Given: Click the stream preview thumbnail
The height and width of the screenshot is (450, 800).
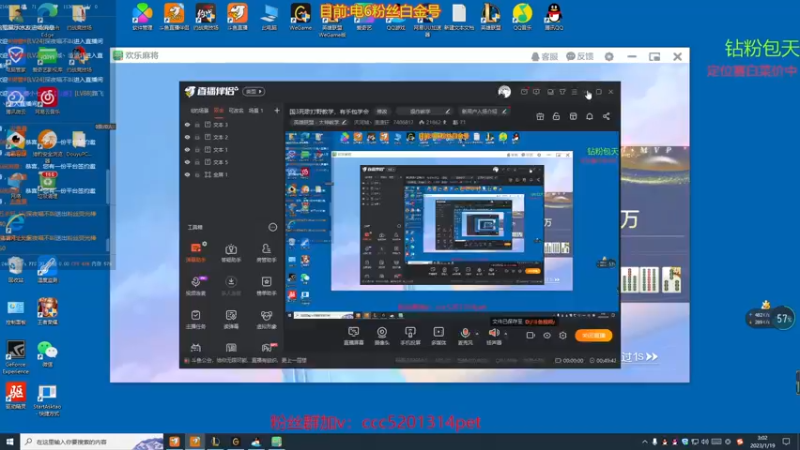Looking at the screenshot, I should click(452, 225).
